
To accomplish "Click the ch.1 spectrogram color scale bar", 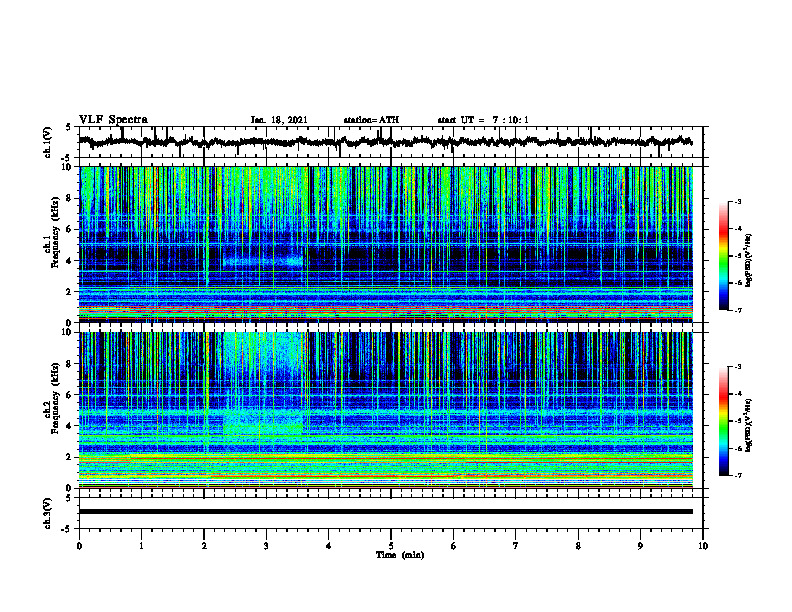I will point(723,256).
